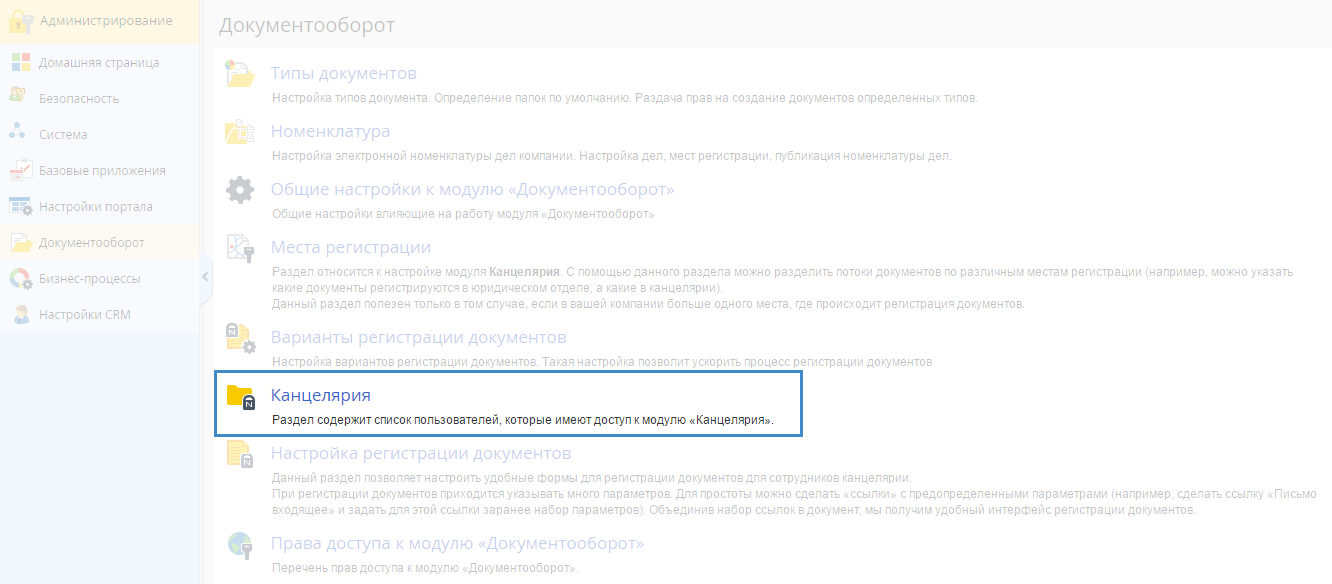The image size is (1332, 584).
Task: Click the Настройка регистрации документов icon
Action: coord(240,455)
